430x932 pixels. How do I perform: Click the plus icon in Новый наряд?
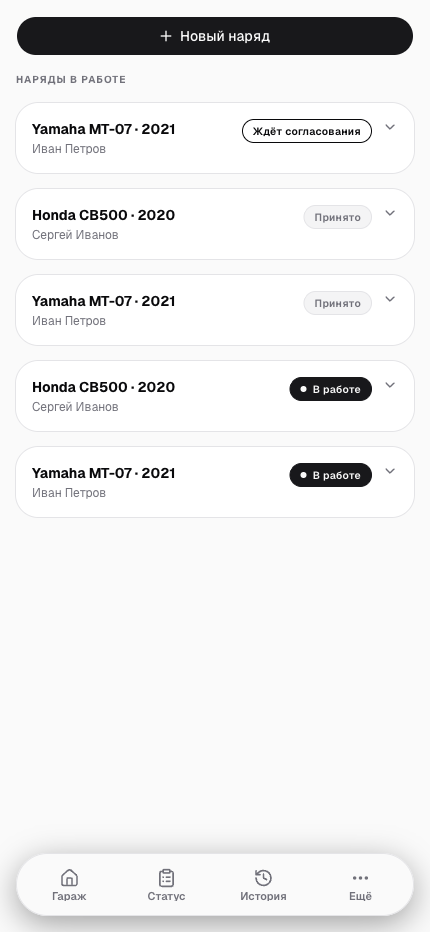point(166,36)
